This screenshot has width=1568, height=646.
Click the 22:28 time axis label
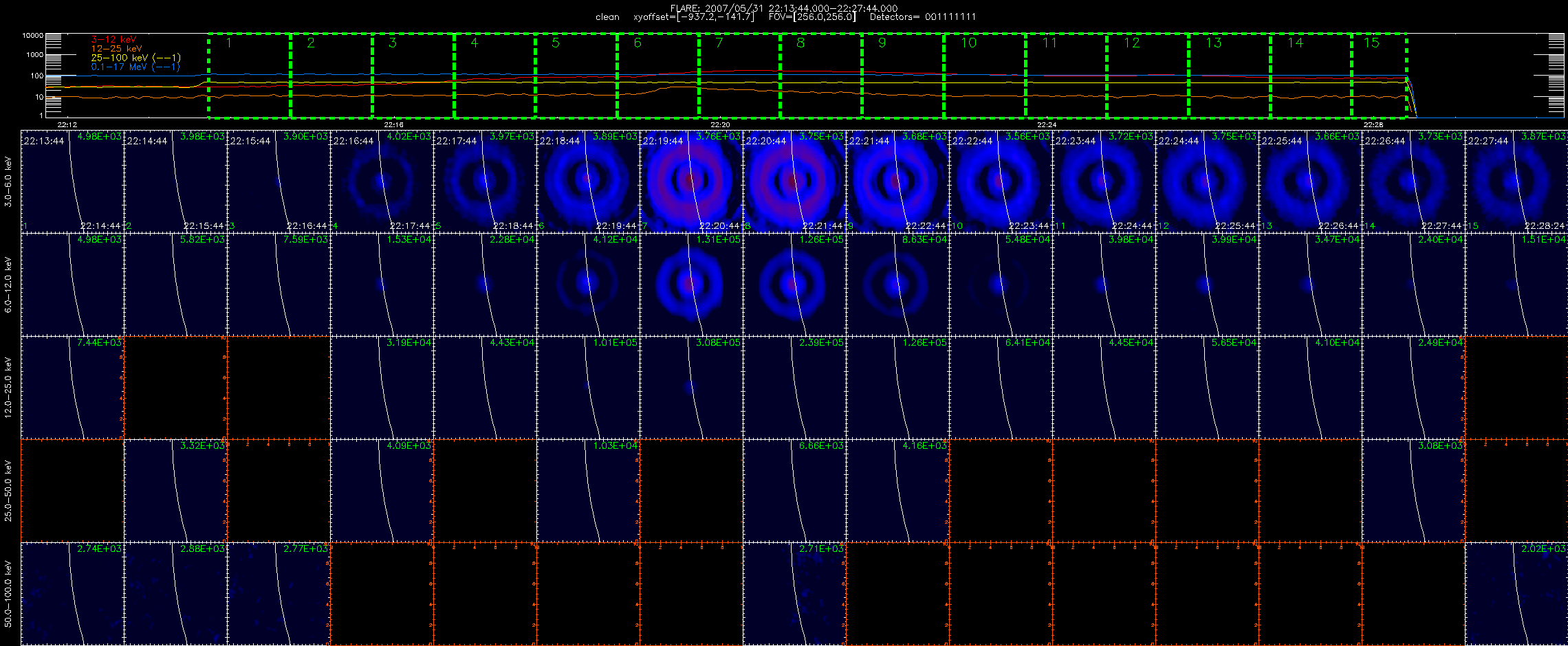1373,125
